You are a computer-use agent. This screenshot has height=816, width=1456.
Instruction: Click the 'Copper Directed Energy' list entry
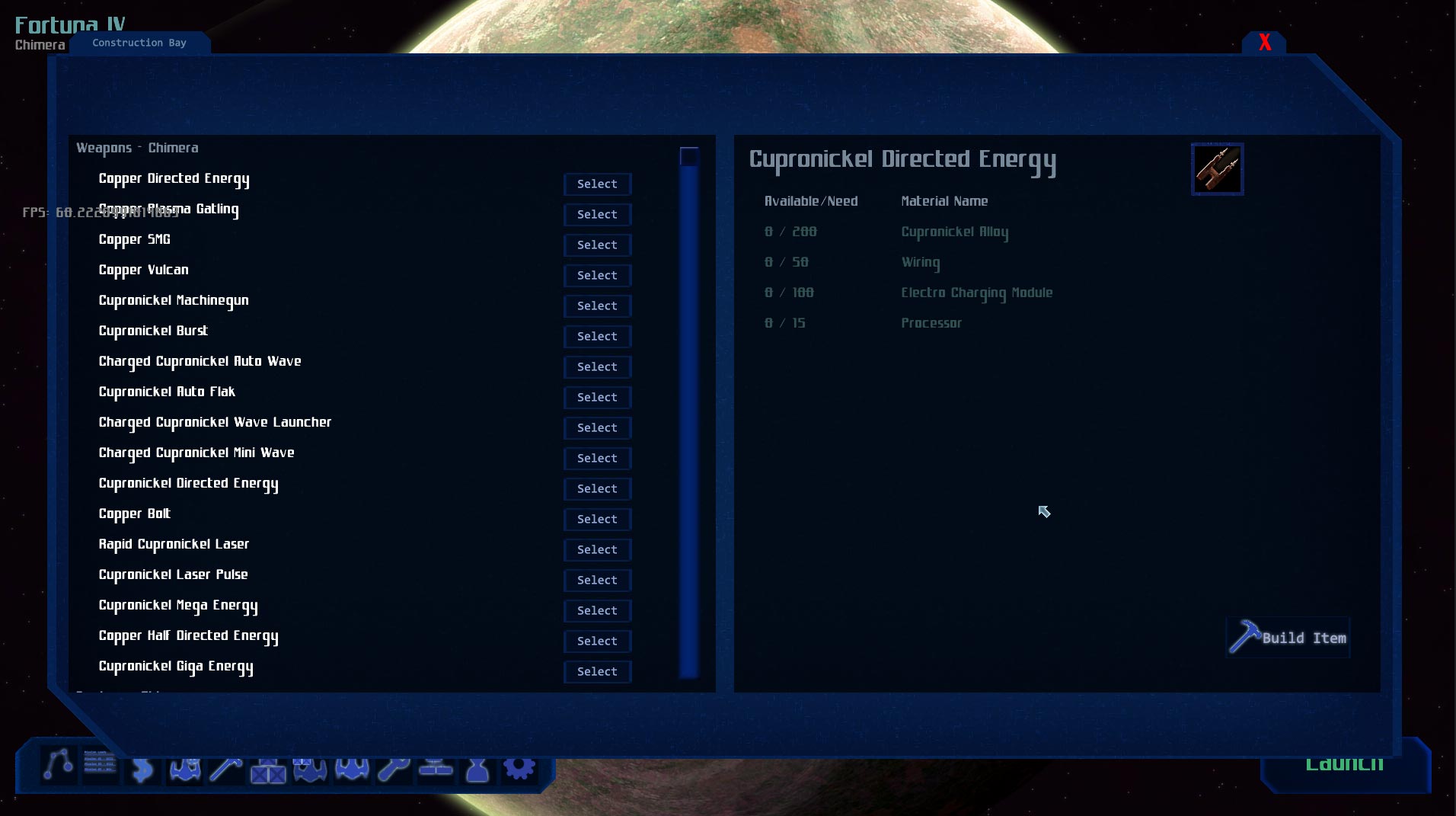pos(174,179)
